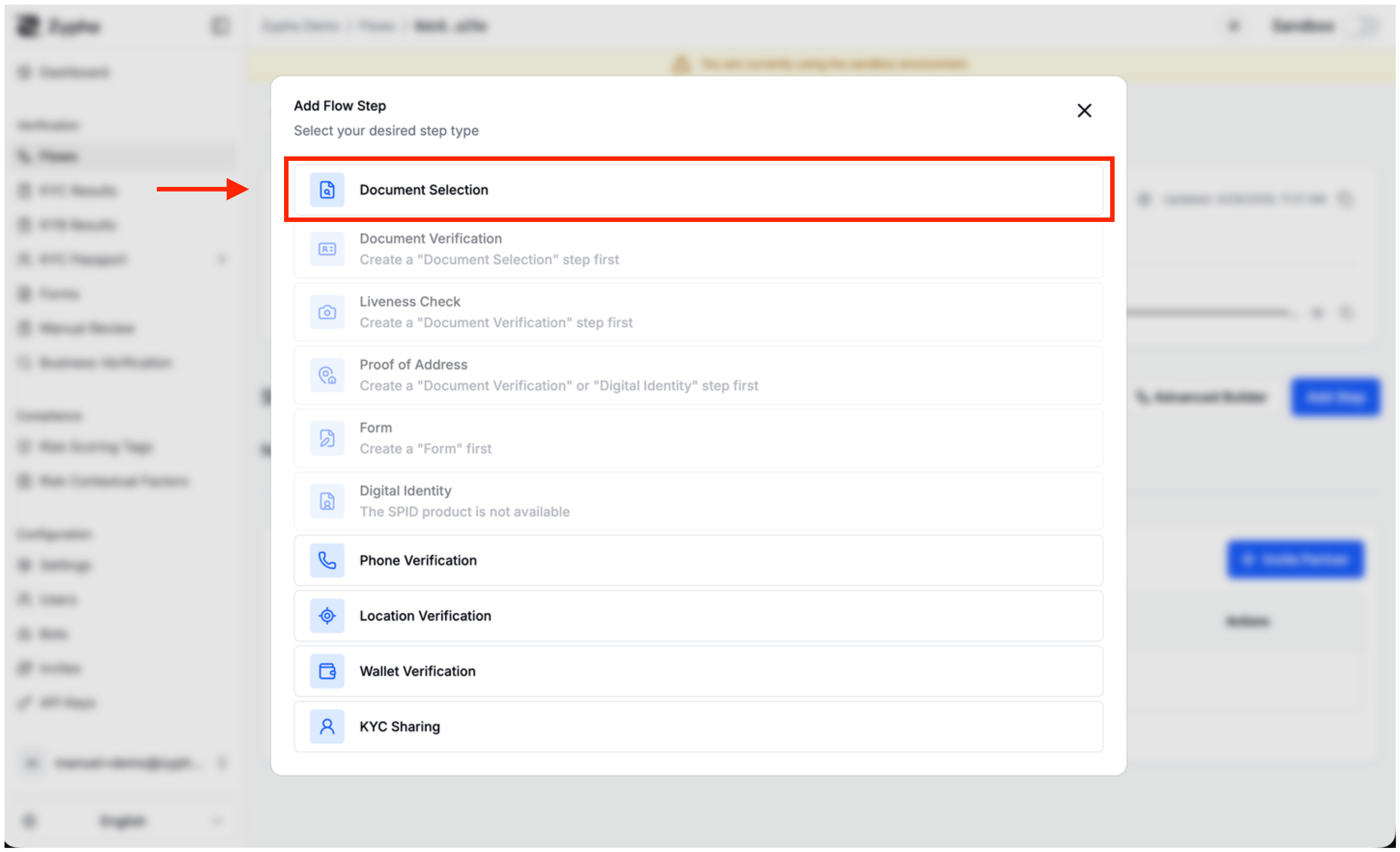This screenshot has width=1400, height=852.
Task: Click the disabled Document Verification option
Action: coord(698,249)
